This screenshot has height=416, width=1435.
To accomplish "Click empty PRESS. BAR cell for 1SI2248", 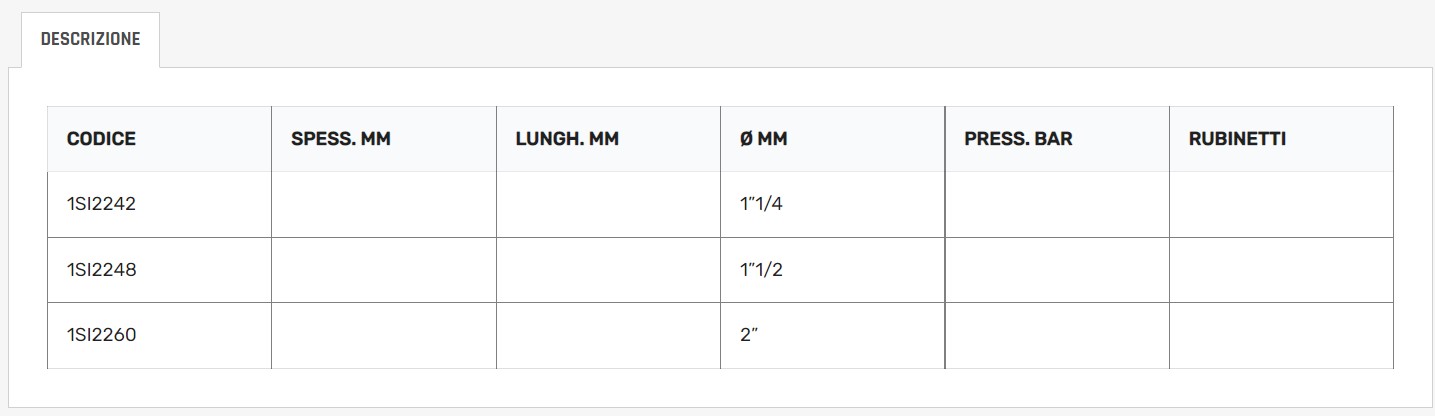I will pyautogui.click(x=1057, y=270).
